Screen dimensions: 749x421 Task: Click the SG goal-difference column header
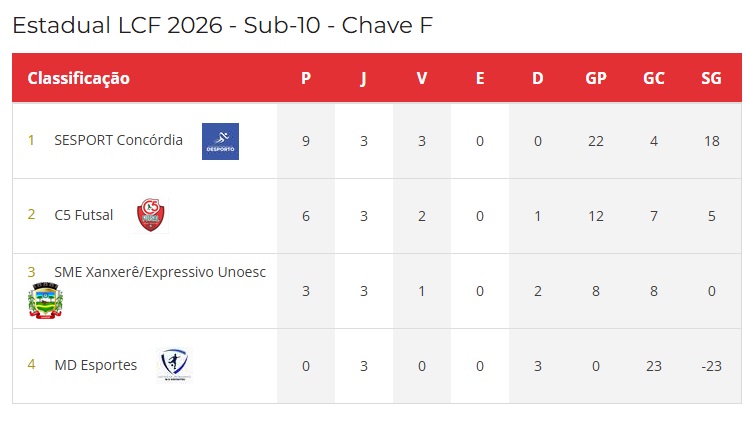click(711, 78)
